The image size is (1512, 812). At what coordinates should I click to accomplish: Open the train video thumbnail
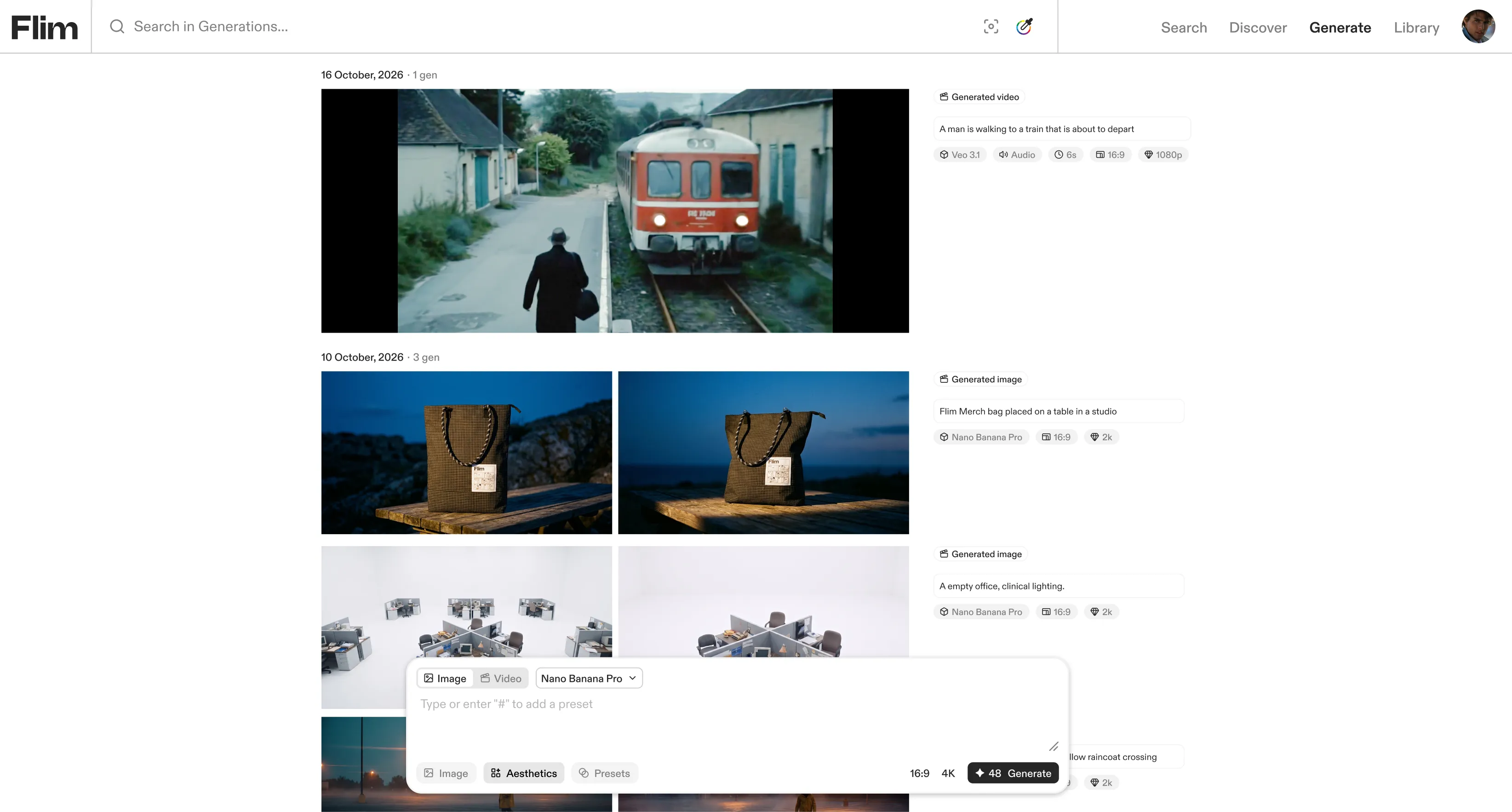pos(614,211)
